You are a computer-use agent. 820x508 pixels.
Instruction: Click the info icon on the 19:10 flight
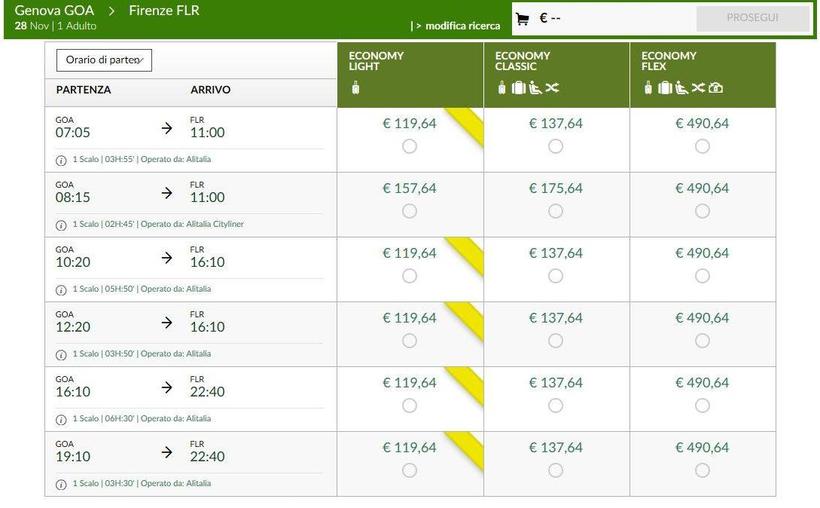pyautogui.click(x=61, y=484)
